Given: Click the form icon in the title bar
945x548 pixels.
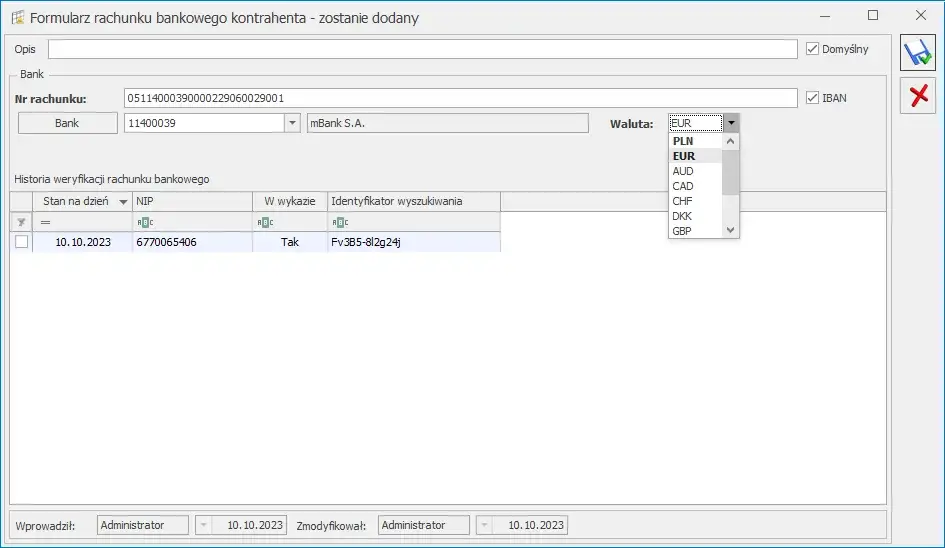Looking at the screenshot, I should tap(18, 17).
